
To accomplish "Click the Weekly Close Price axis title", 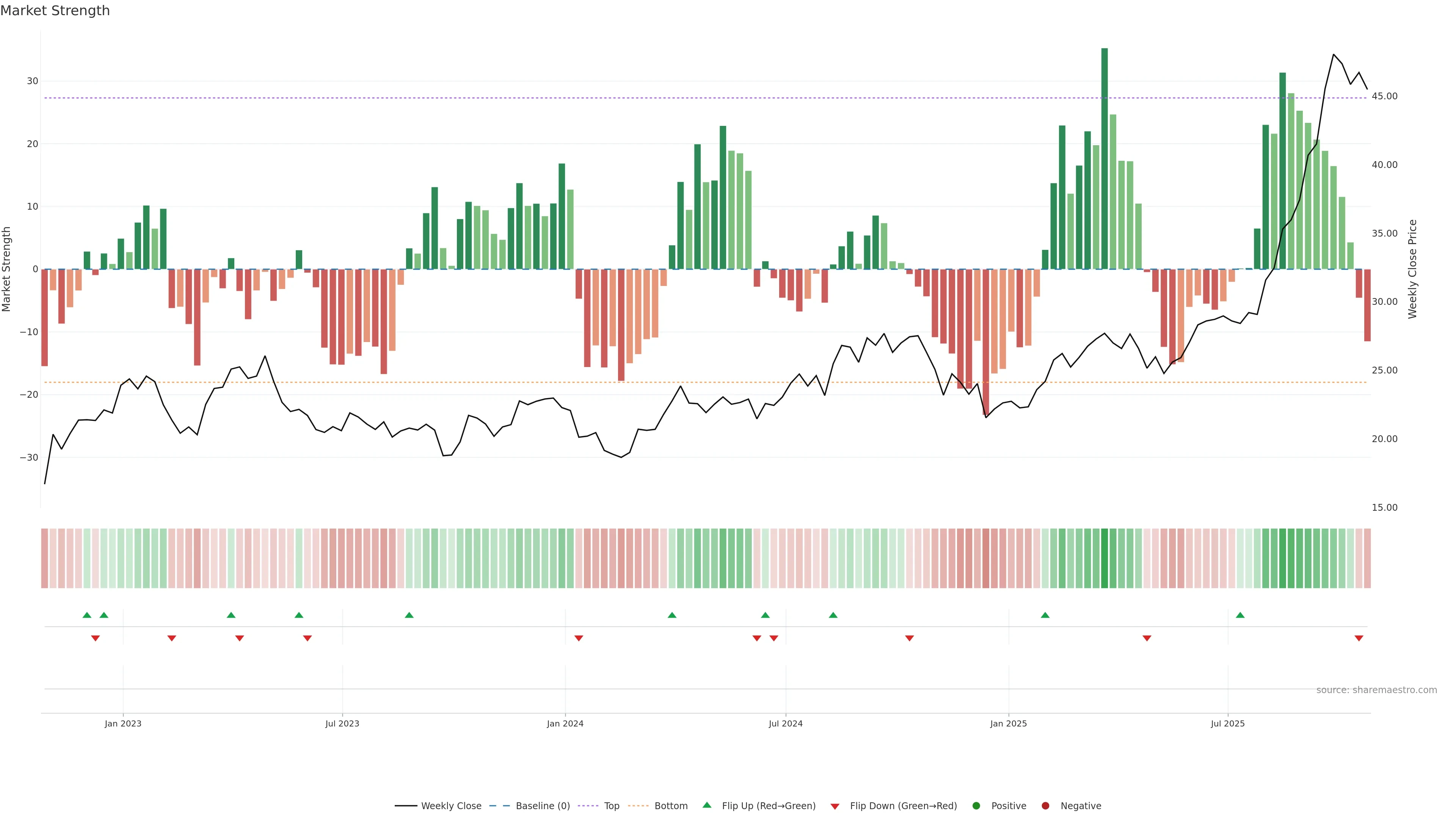I will [x=1412, y=269].
